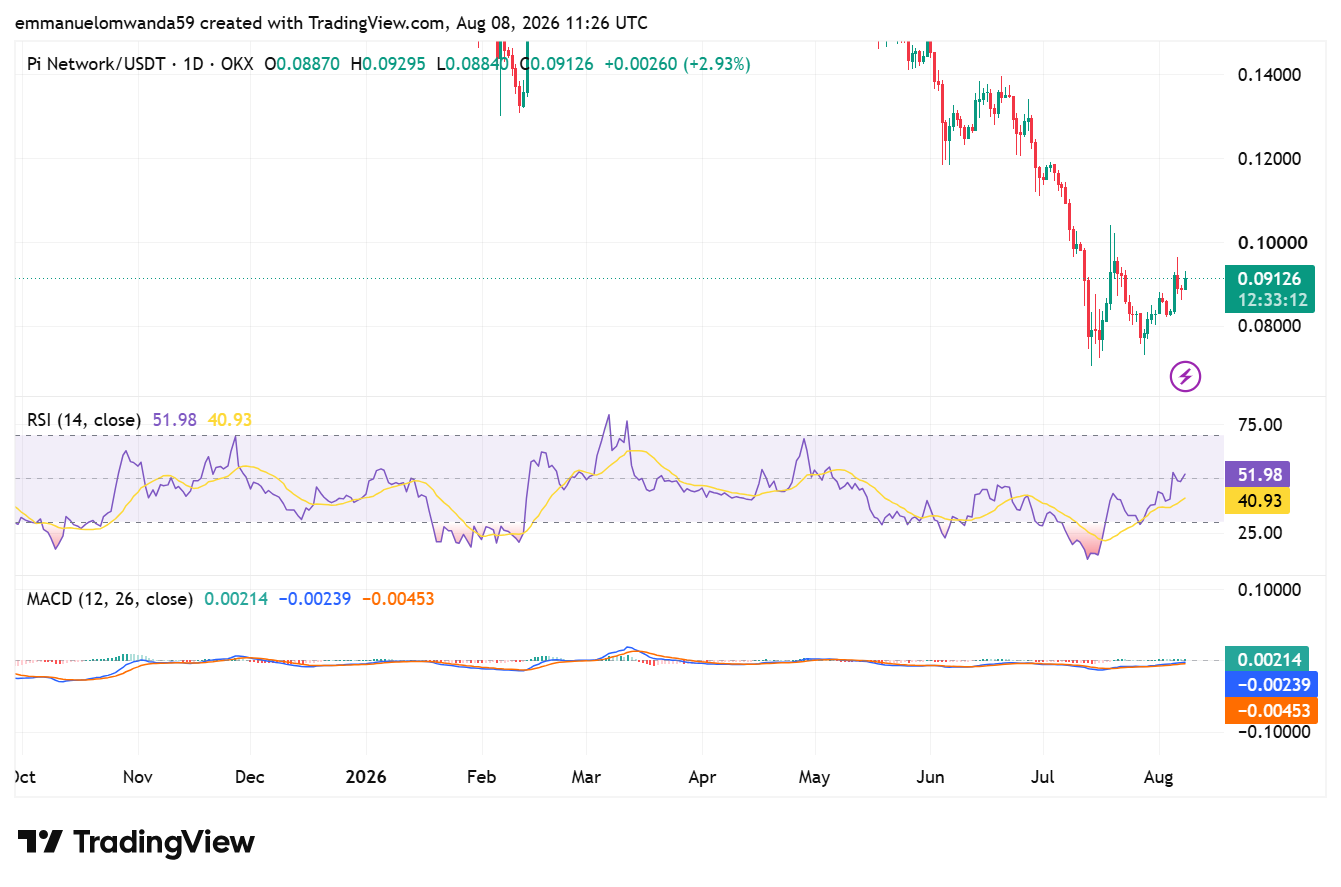
Task: Click the Nov label on time axis
Action: pos(137,776)
